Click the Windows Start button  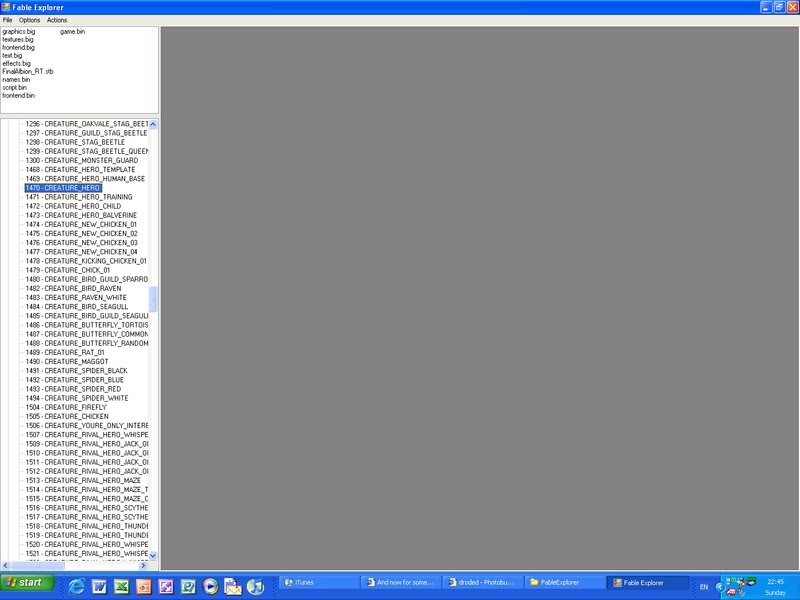click(27, 583)
